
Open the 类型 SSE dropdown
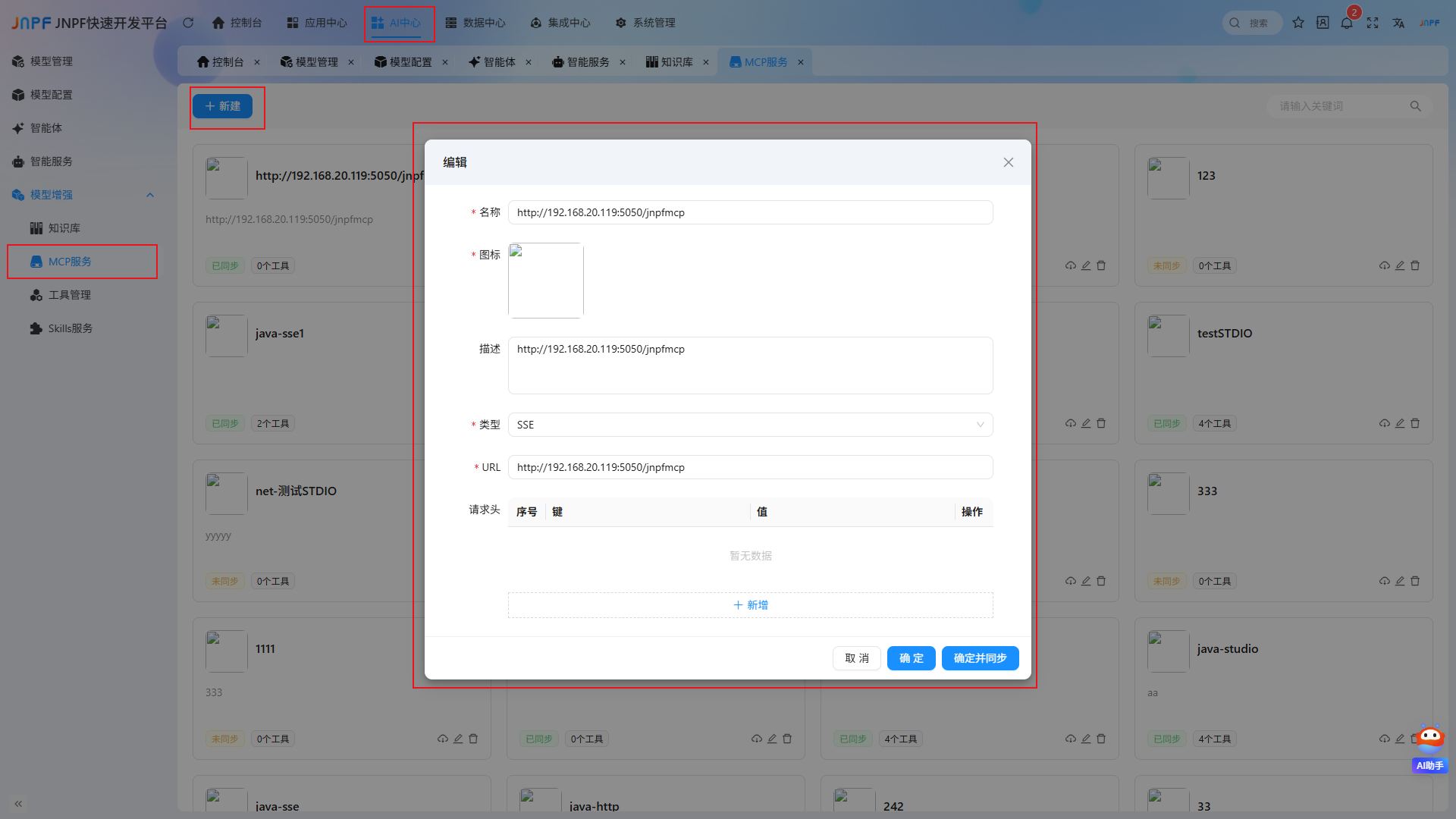750,425
